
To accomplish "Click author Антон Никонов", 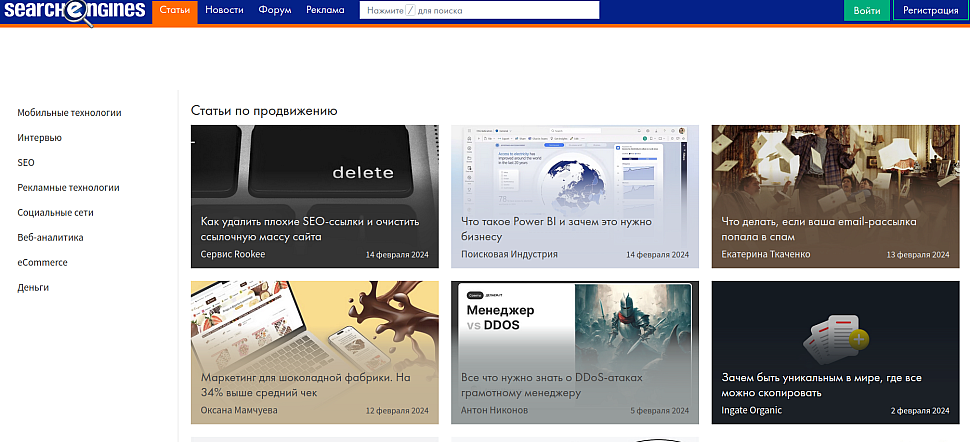I will pyautogui.click(x=495, y=410).
